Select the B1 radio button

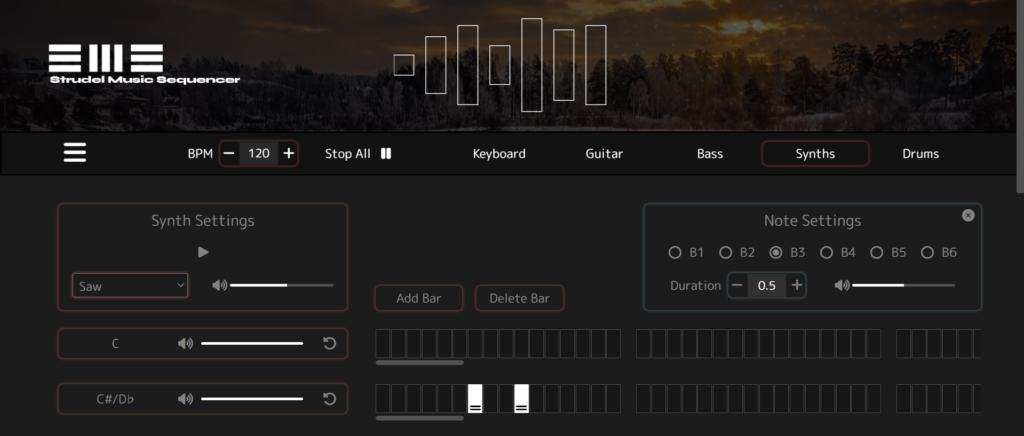(675, 253)
